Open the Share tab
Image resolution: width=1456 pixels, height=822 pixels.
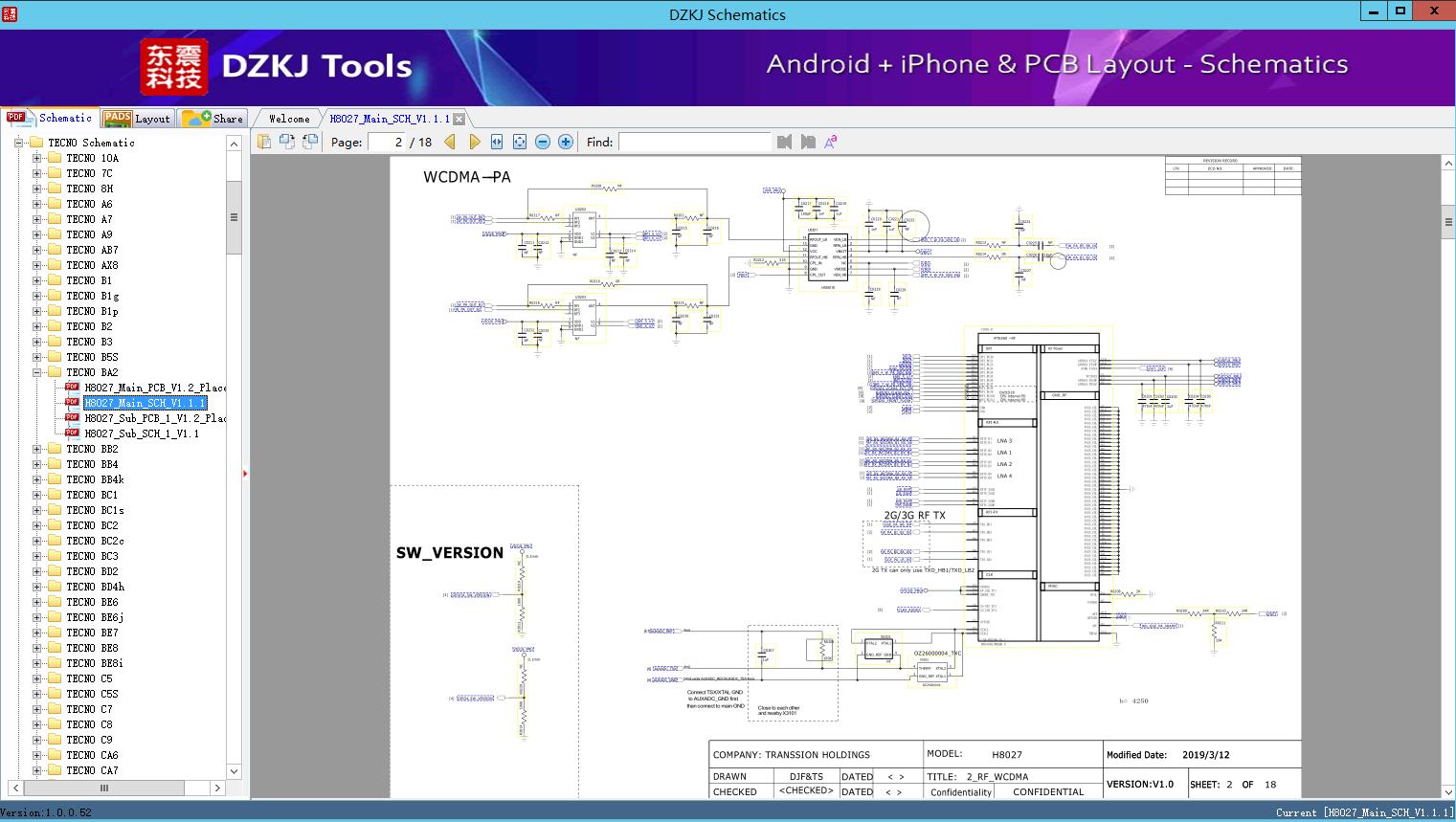pos(213,119)
